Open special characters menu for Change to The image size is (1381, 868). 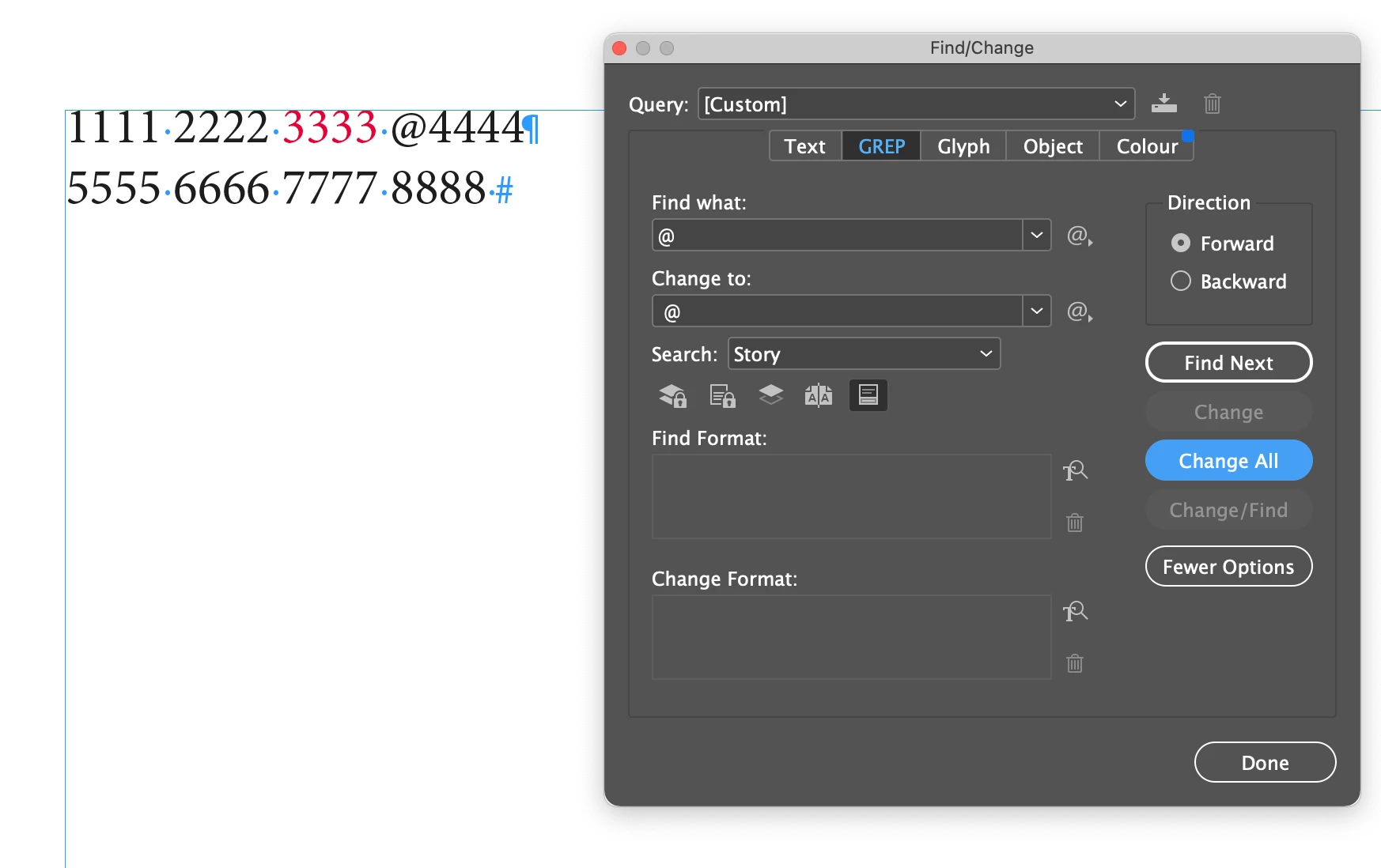tap(1080, 311)
